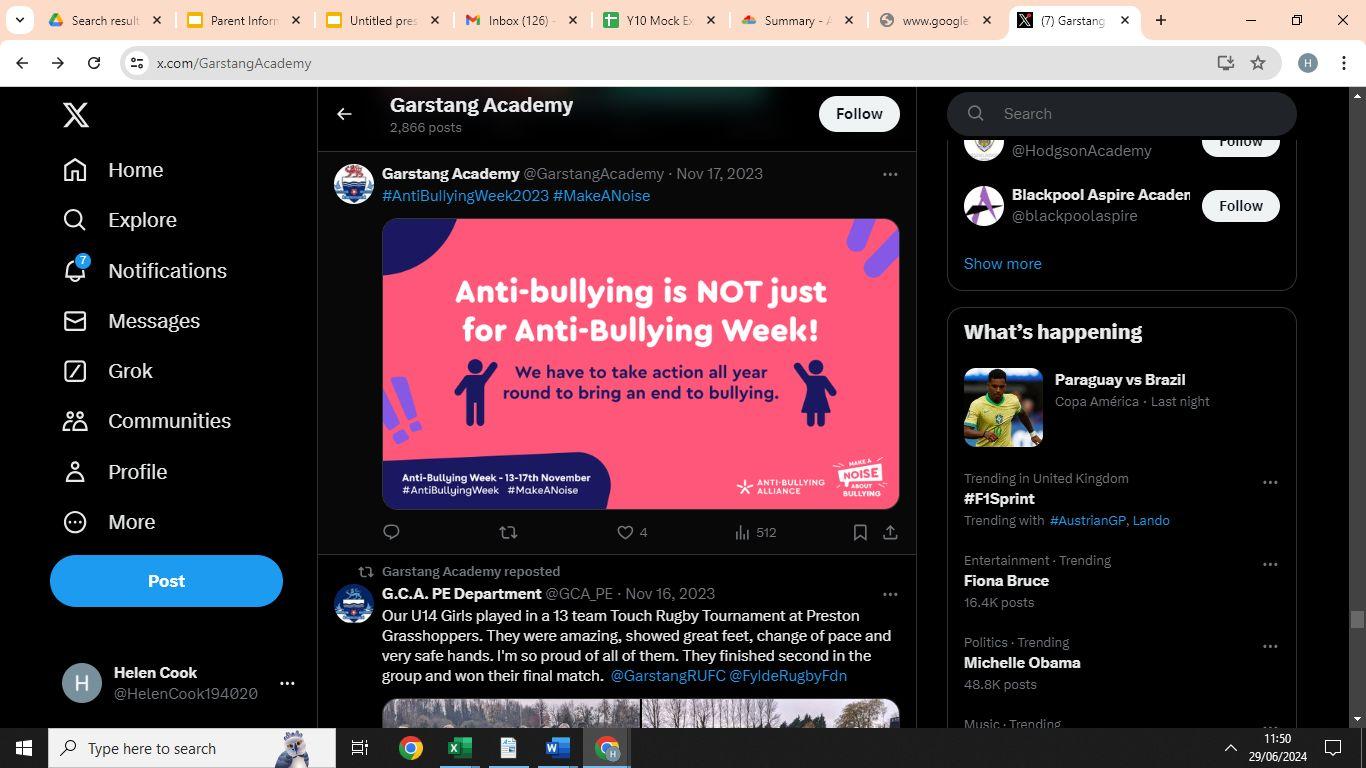
Task: Open Fiona Bruce trending topic
Action: click(x=1006, y=581)
